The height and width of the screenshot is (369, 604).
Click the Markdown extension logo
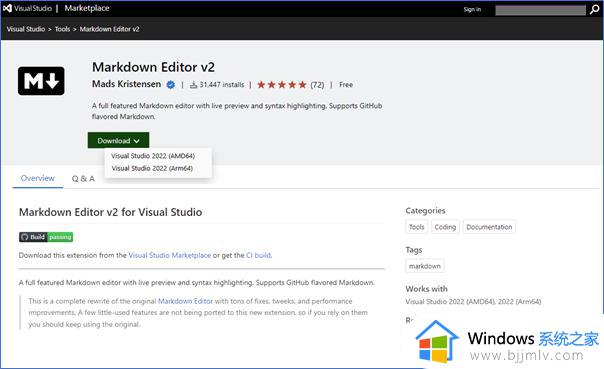tap(41, 81)
